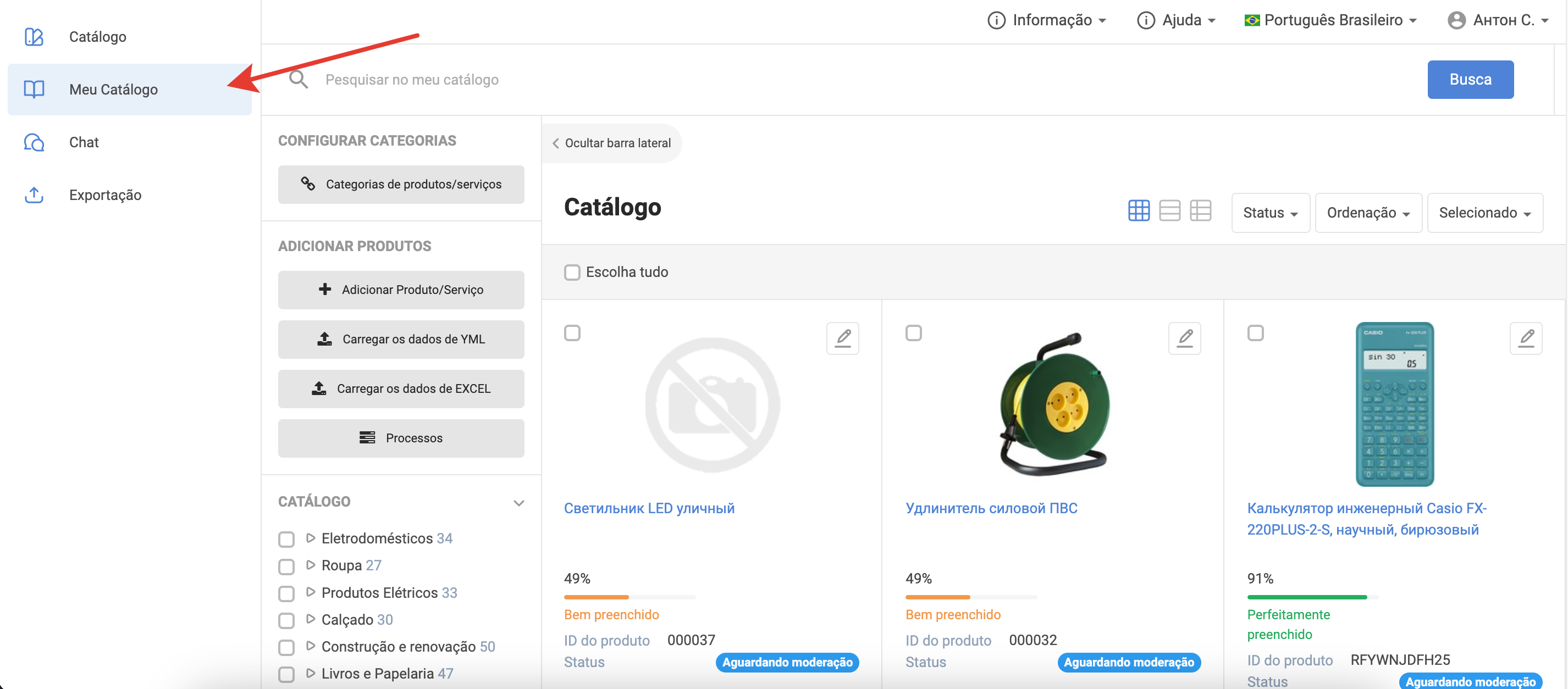Open Chat from the sidebar
This screenshot has height=689, width=1568.
(x=84, y=142)
